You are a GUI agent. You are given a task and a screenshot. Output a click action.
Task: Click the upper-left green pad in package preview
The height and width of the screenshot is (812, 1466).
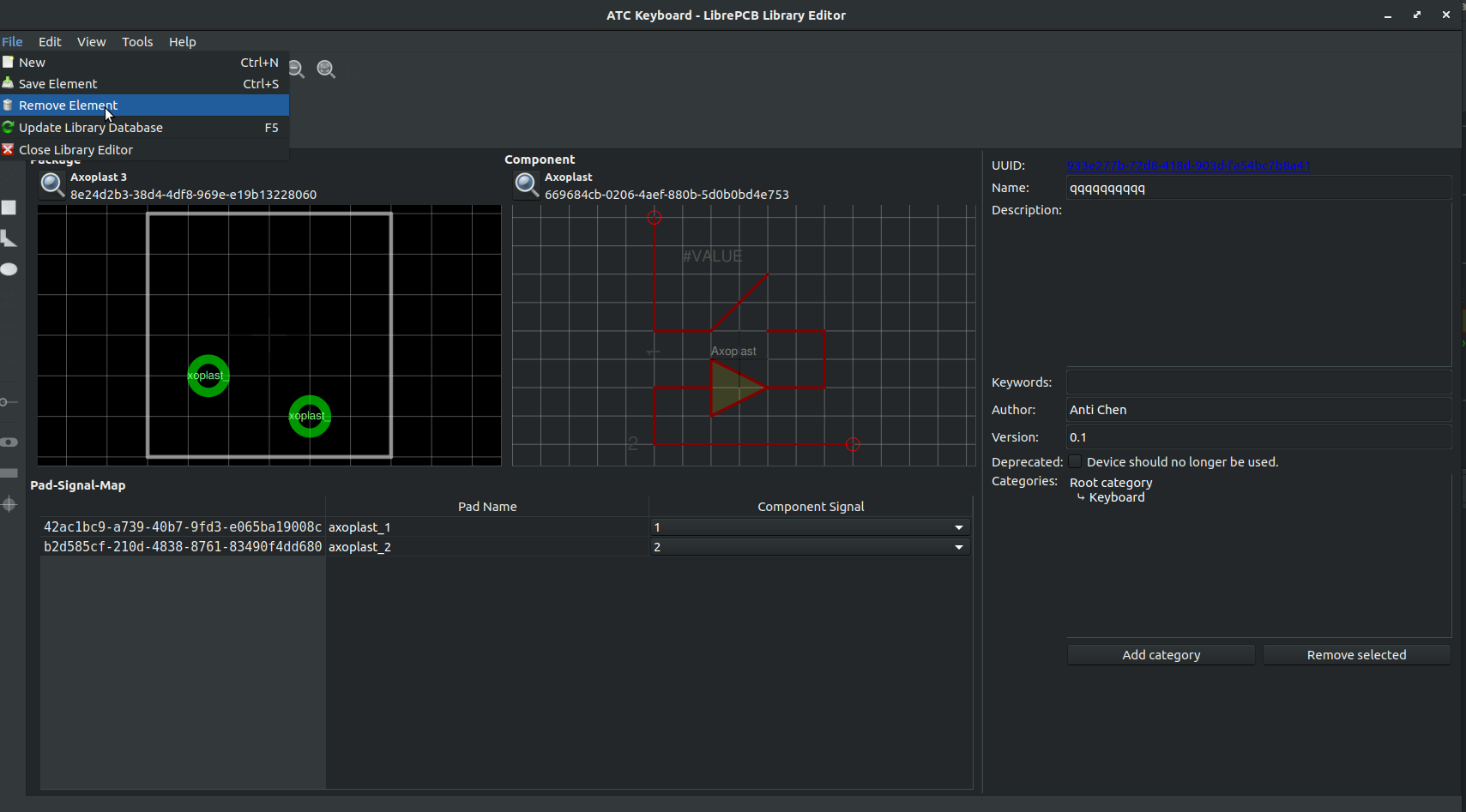208,376
